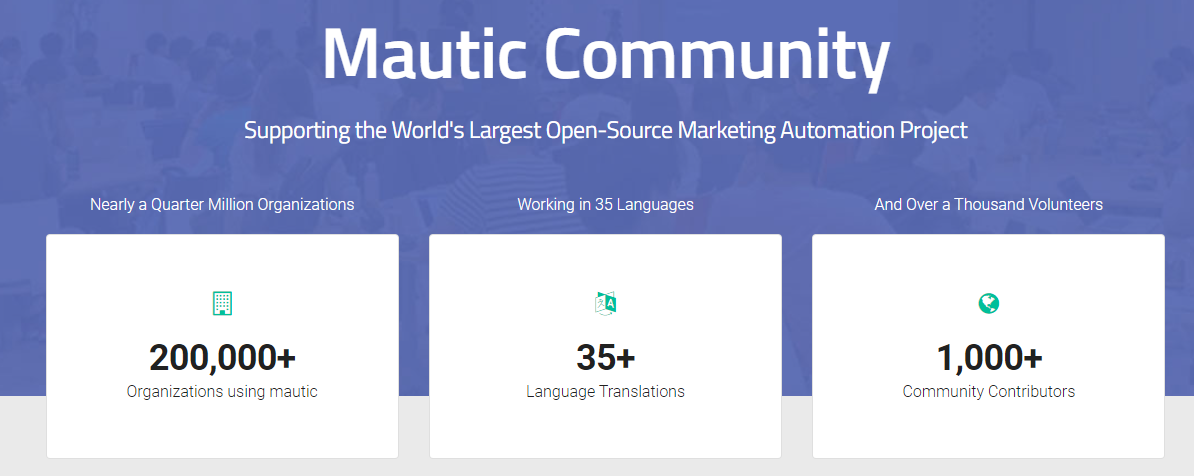The width and height of the screenshot is (1194, 476).
Task: Click the language translation icon above 35+
Action: 605,303
